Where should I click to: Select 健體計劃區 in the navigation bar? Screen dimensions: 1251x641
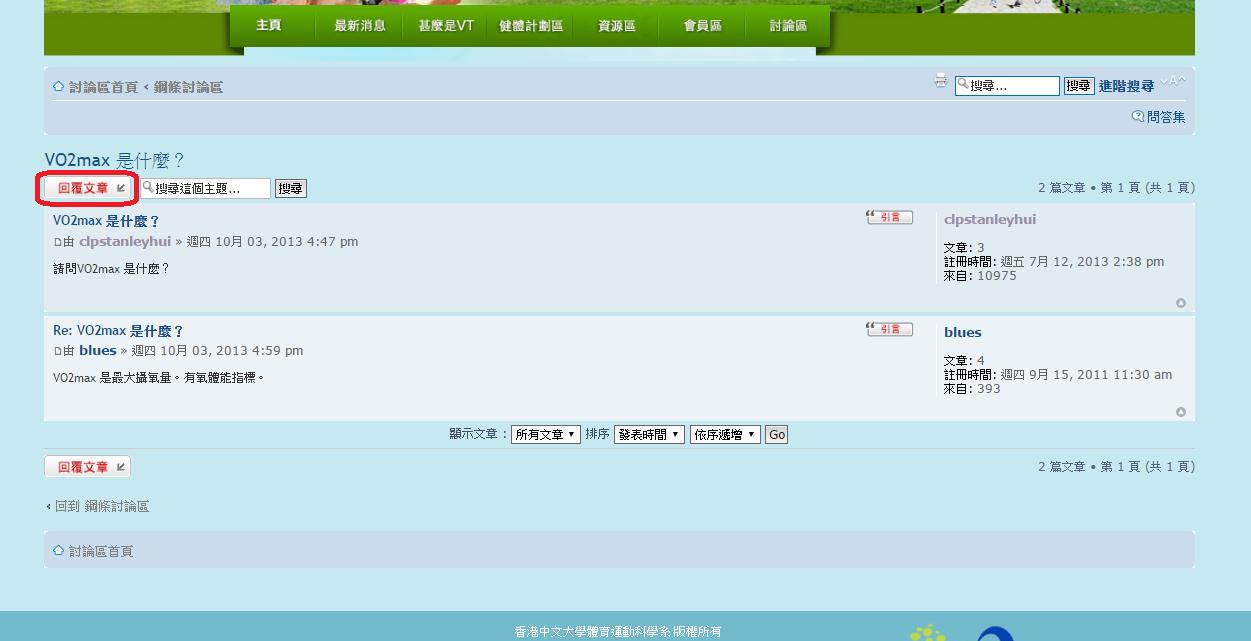point(531,26)
